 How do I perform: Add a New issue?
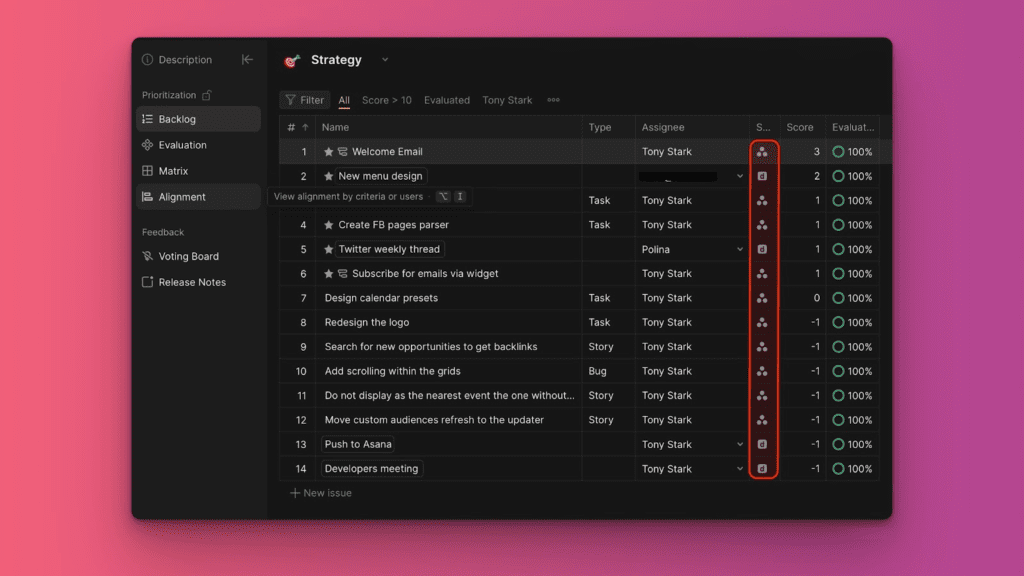tap(320, 493)
